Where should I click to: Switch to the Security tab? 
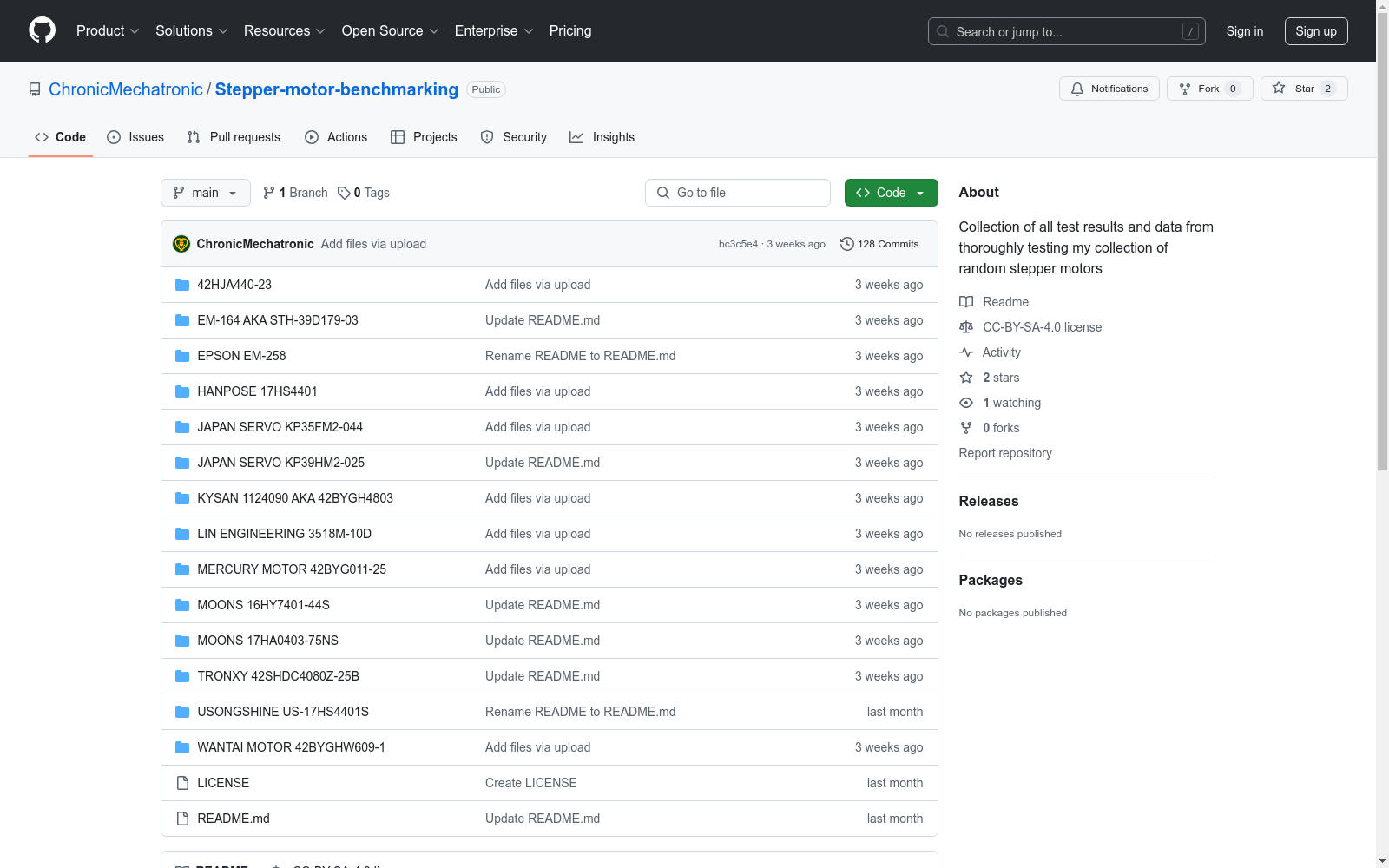tap(514, 137)
